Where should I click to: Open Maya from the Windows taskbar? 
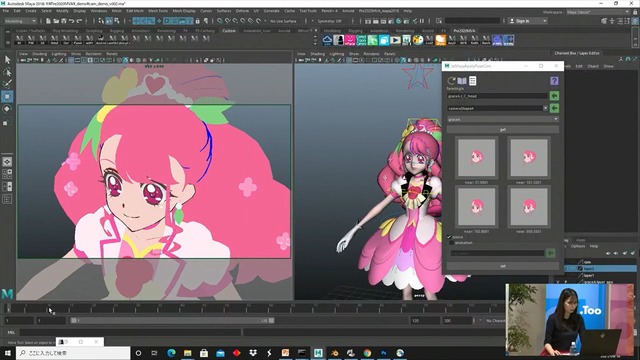pos(318,353)
